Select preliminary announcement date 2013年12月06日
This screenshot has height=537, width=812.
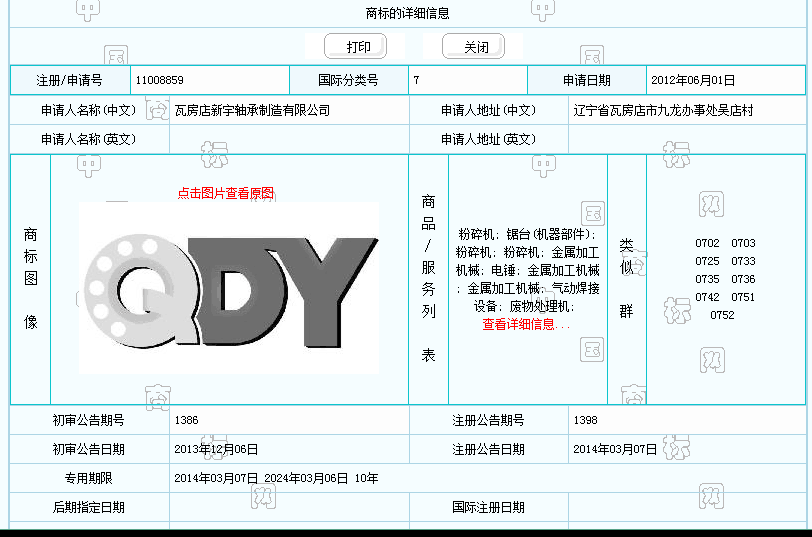[x=216, y=449]
